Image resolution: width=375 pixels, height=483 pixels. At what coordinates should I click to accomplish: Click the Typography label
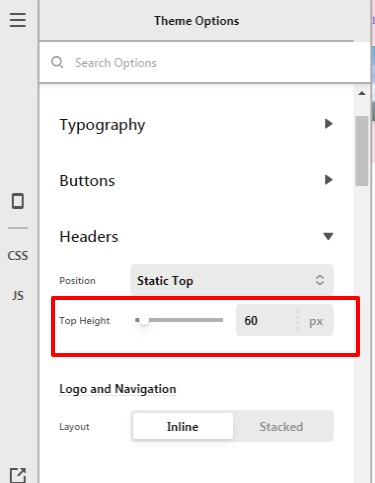102,125
